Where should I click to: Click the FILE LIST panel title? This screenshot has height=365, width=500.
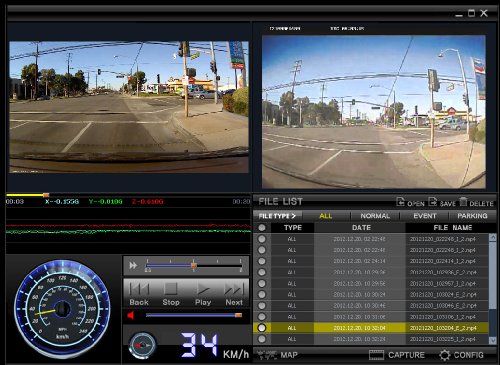pos(280,202)
